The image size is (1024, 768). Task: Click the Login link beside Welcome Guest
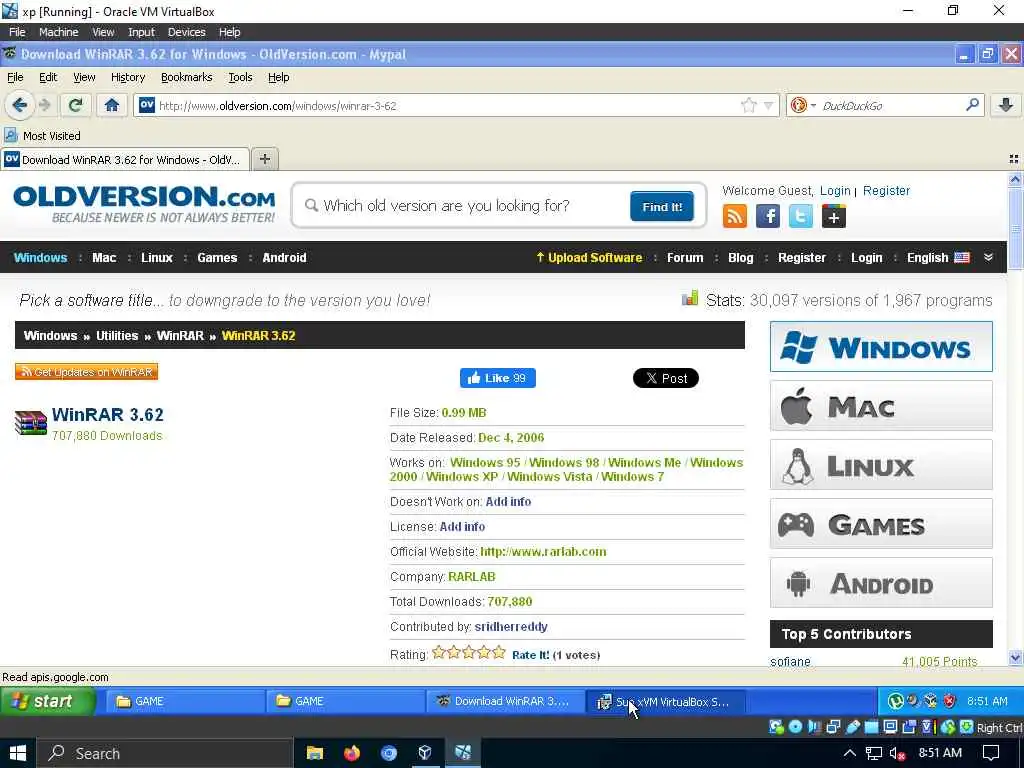point(835,191)
